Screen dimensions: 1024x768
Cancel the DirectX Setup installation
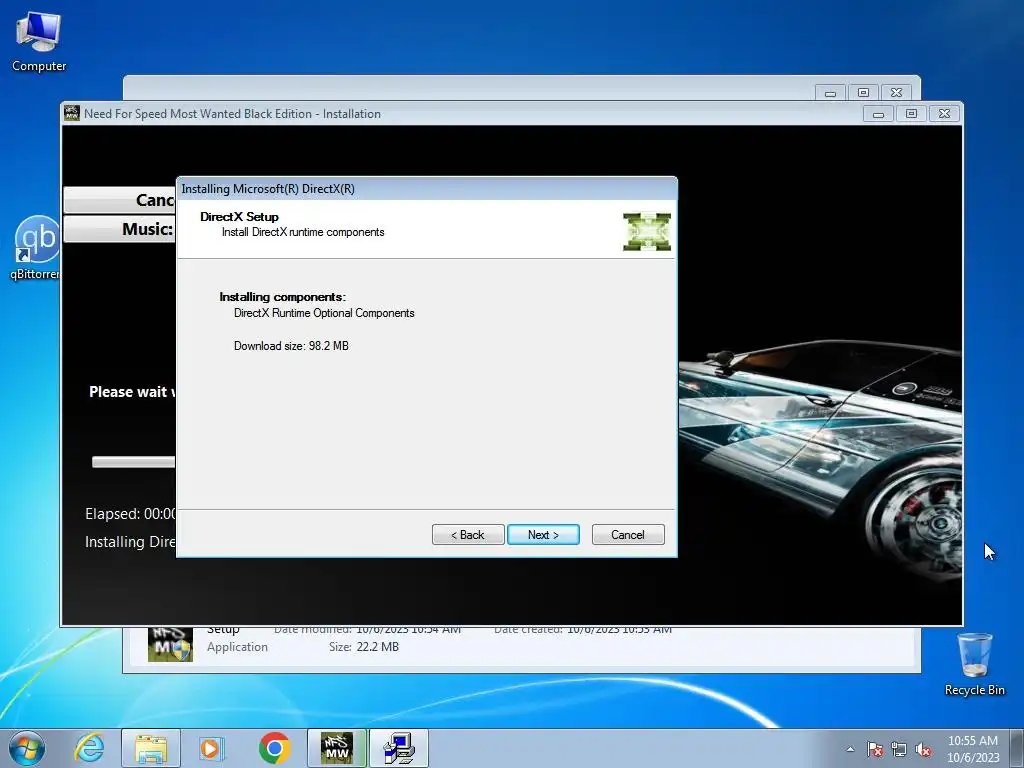click(x=628, y=534)
